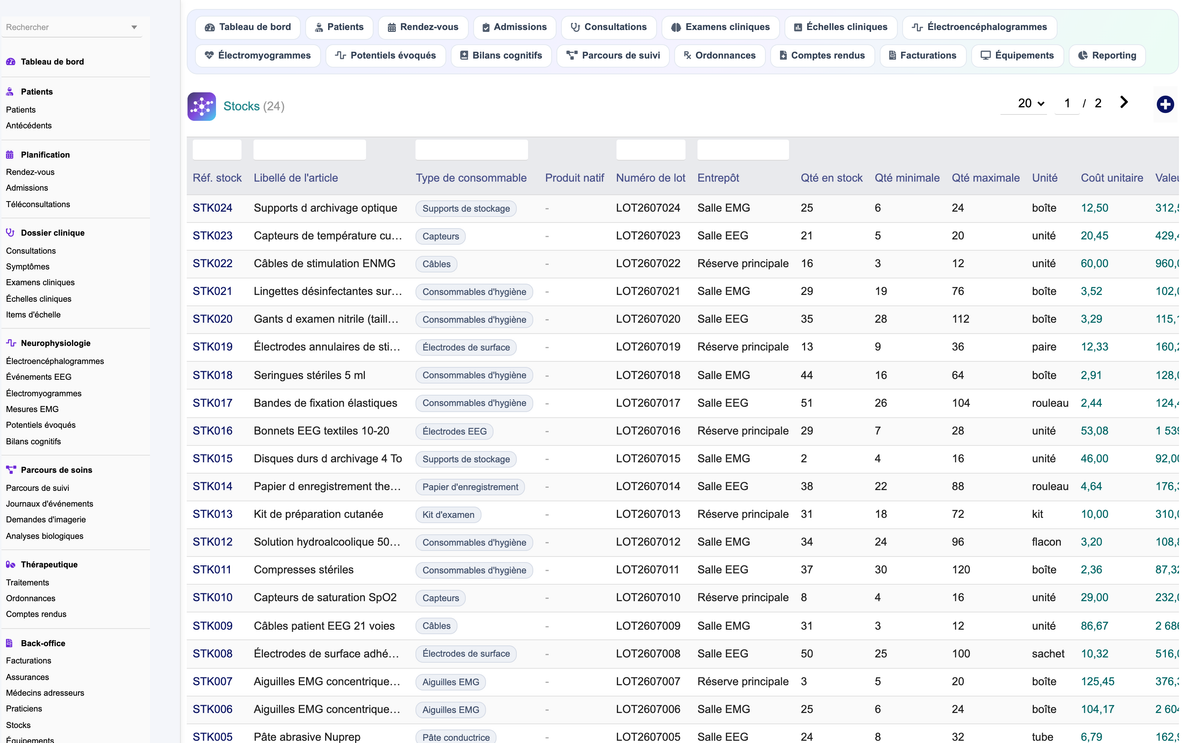This screenshot has width=1200, height=743.
Task: Click the Papier d'enregistrement tag
Action: coord(470,487)
